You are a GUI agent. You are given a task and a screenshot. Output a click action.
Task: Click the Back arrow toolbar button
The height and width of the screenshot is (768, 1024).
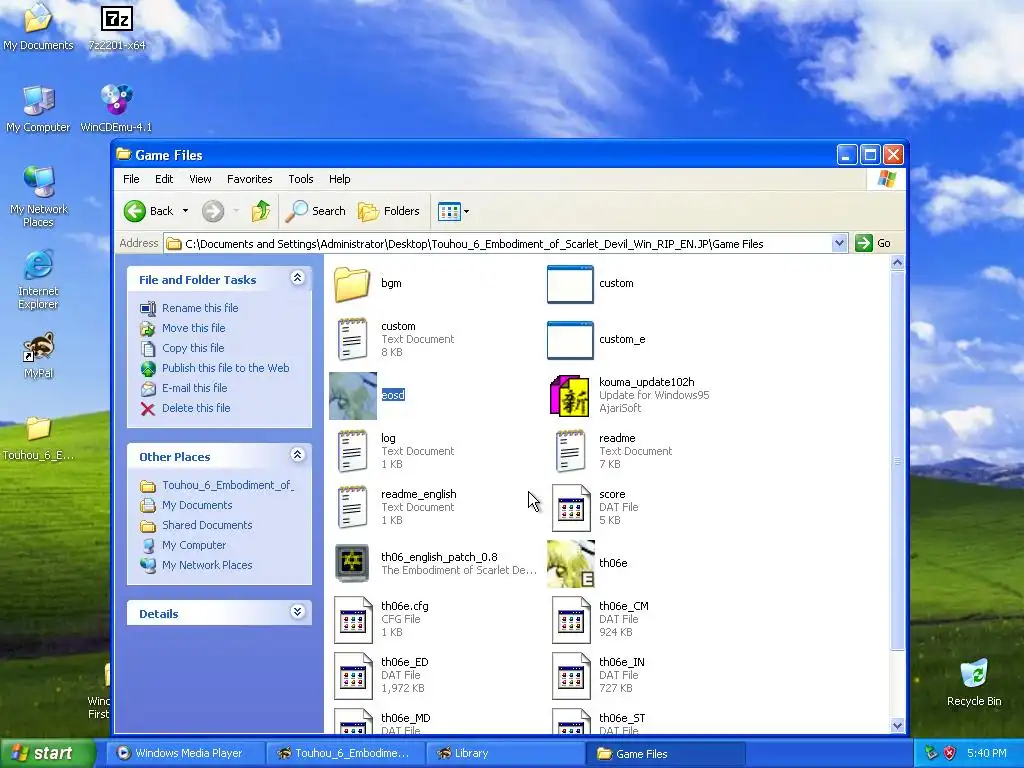pos(149,211)
